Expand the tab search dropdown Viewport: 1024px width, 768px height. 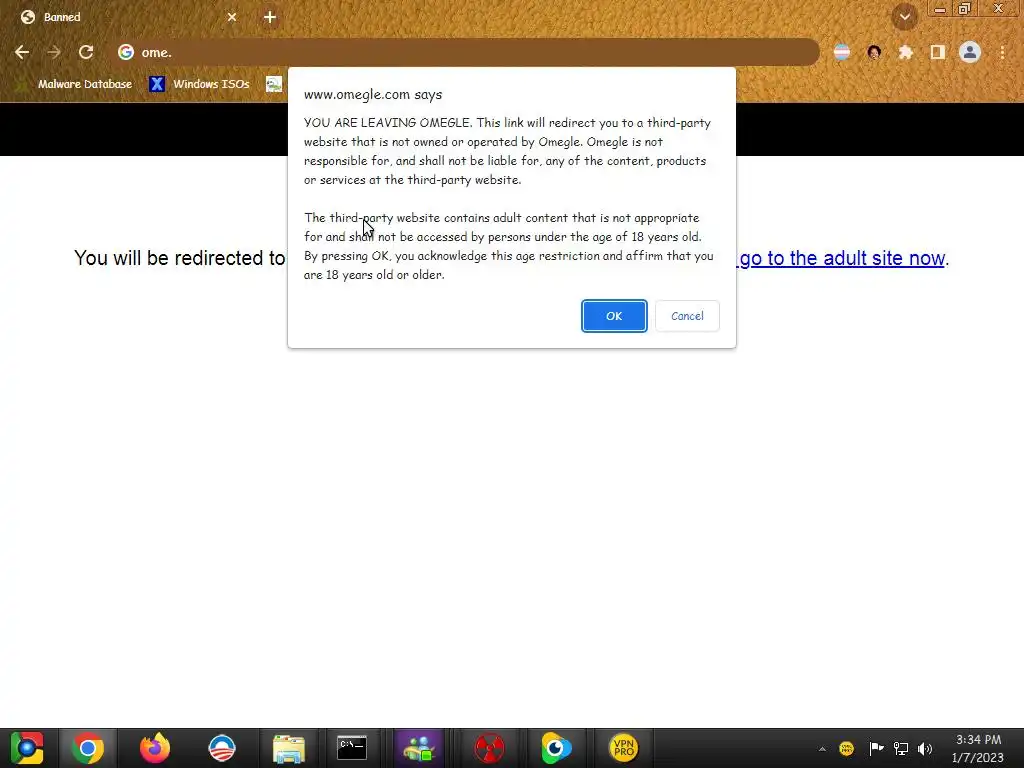905,17
